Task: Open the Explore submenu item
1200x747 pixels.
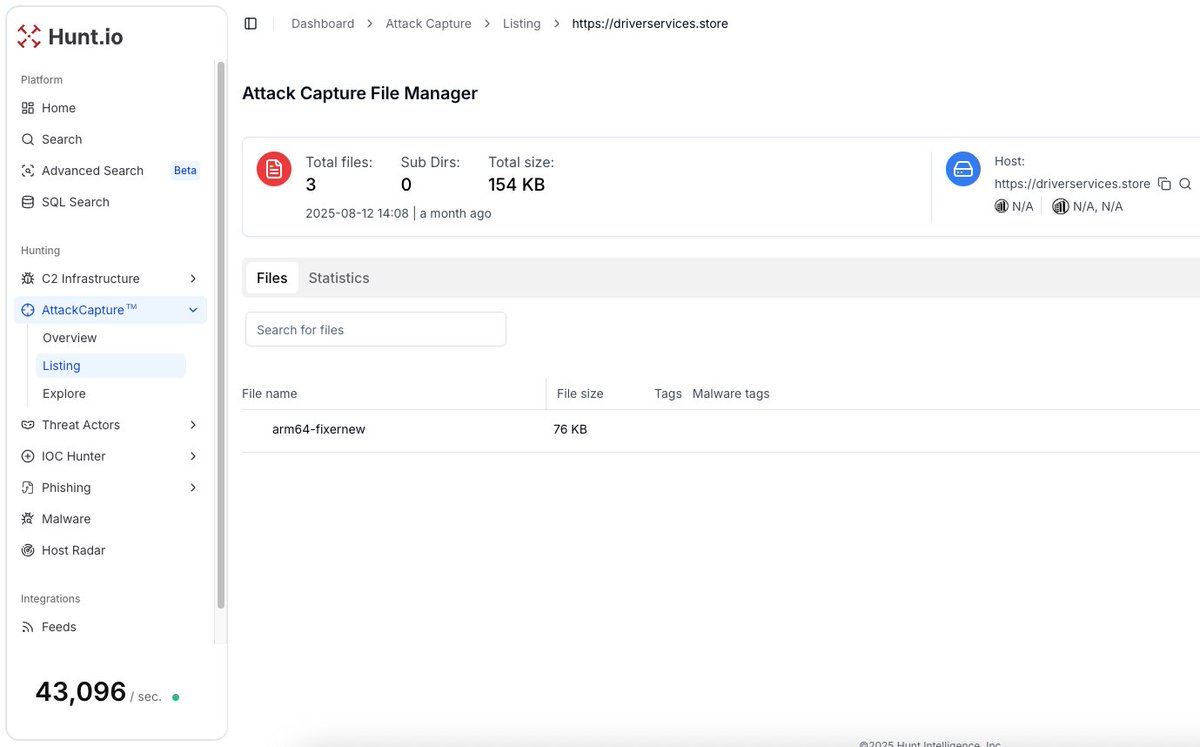Action: 64,394
